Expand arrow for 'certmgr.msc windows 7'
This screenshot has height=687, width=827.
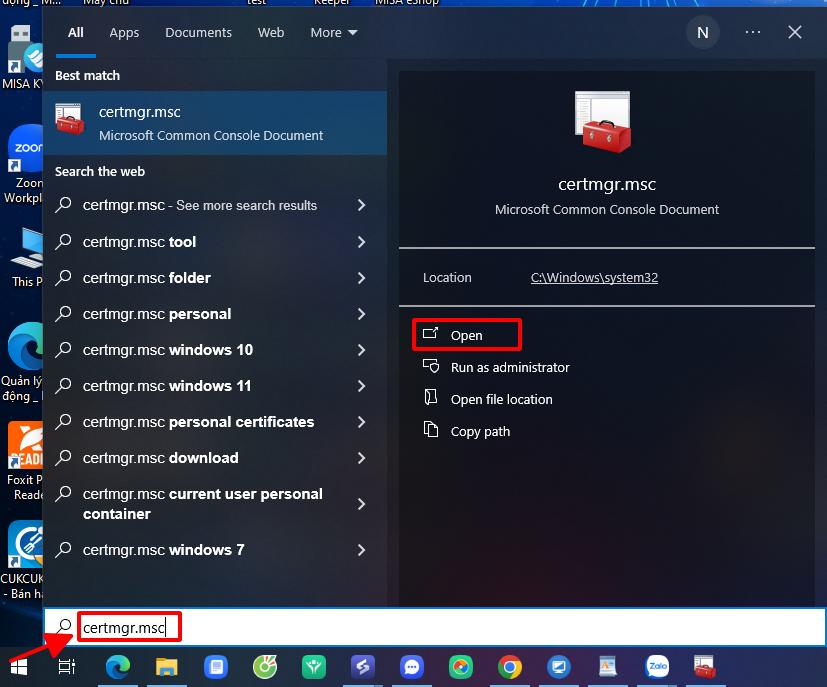(x=361, y=550)
